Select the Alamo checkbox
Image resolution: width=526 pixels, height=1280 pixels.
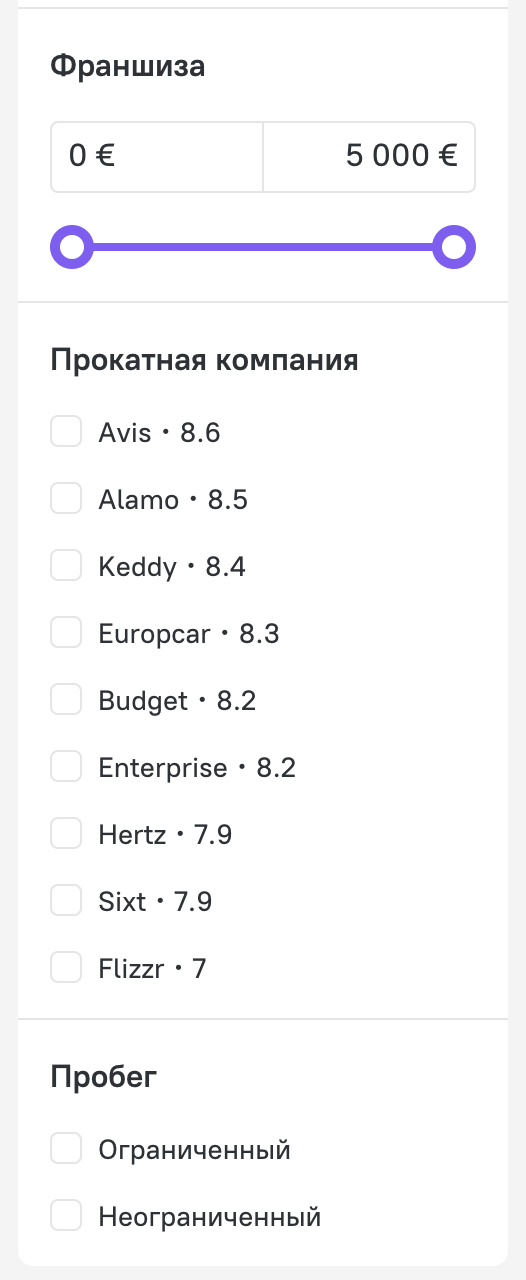point(66,500)
